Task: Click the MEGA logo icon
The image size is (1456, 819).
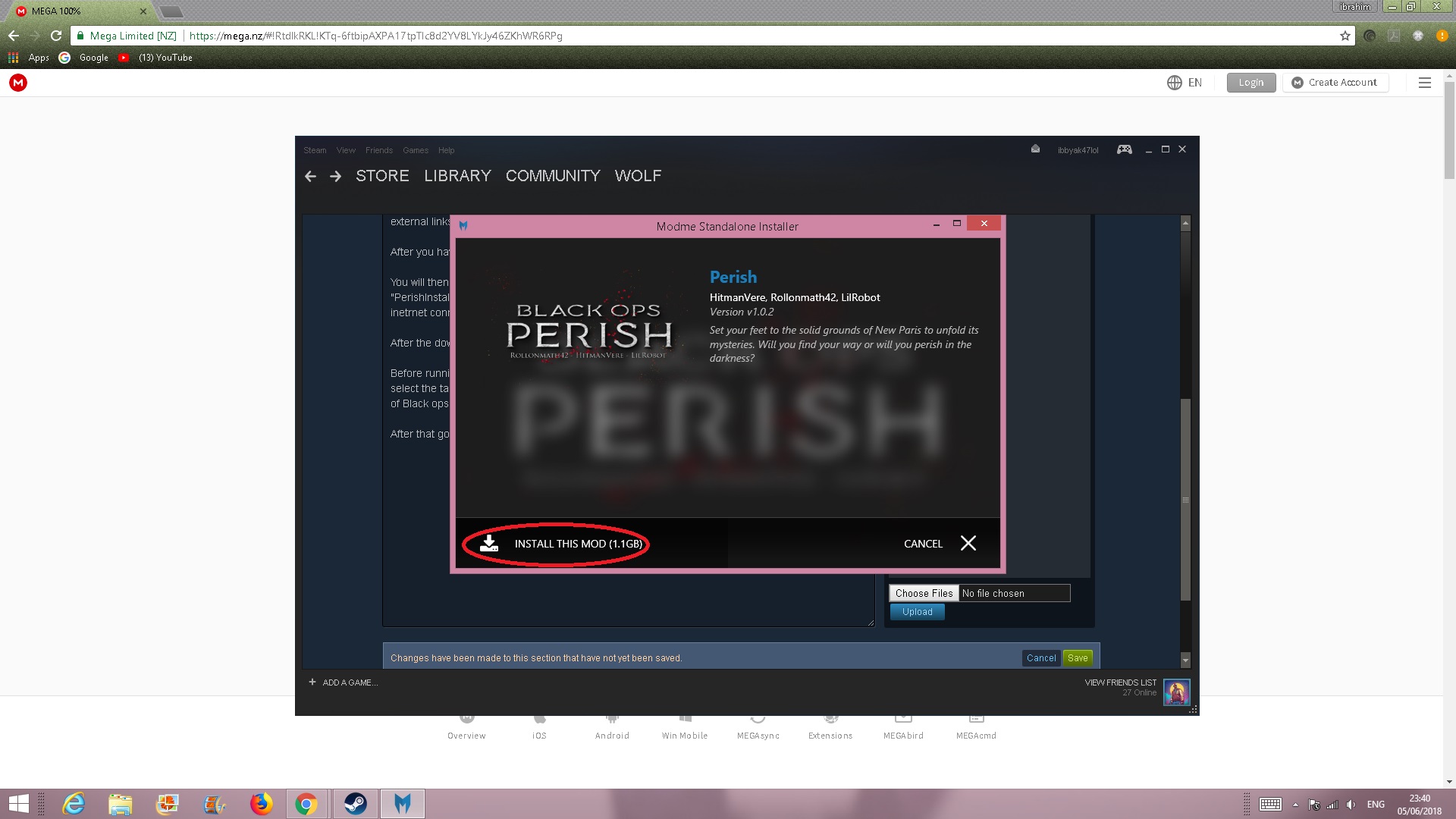Action: pos(18,83)
